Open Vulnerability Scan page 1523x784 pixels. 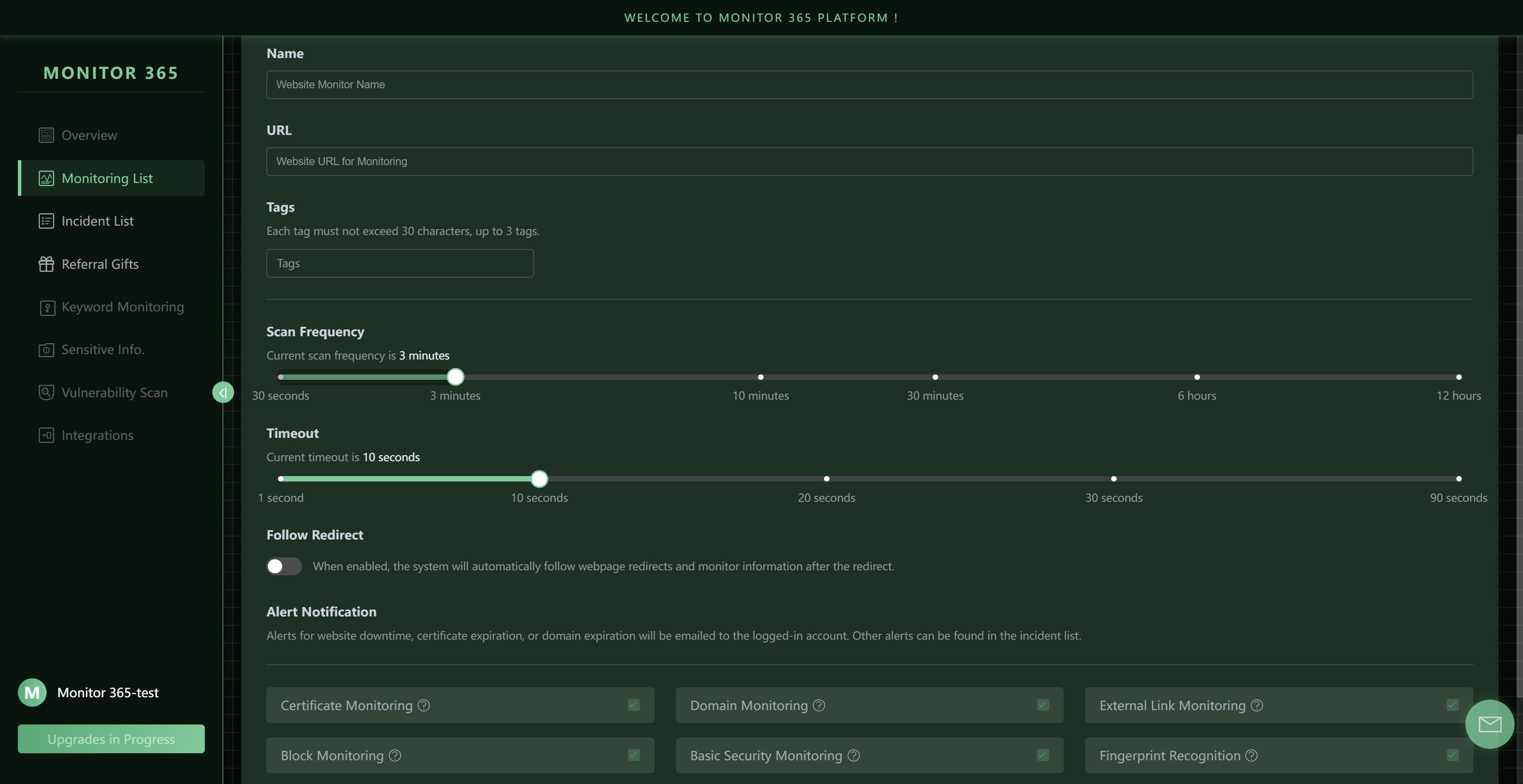point(111,393)
